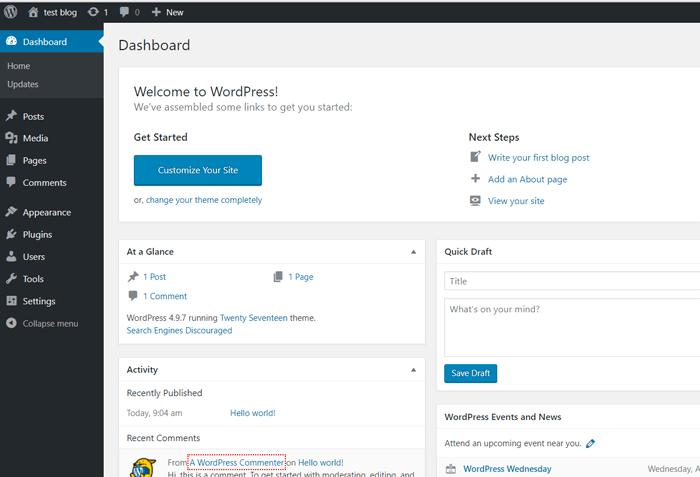Click the Comments bubble icon in sidebar

click(x=11, y=182)
